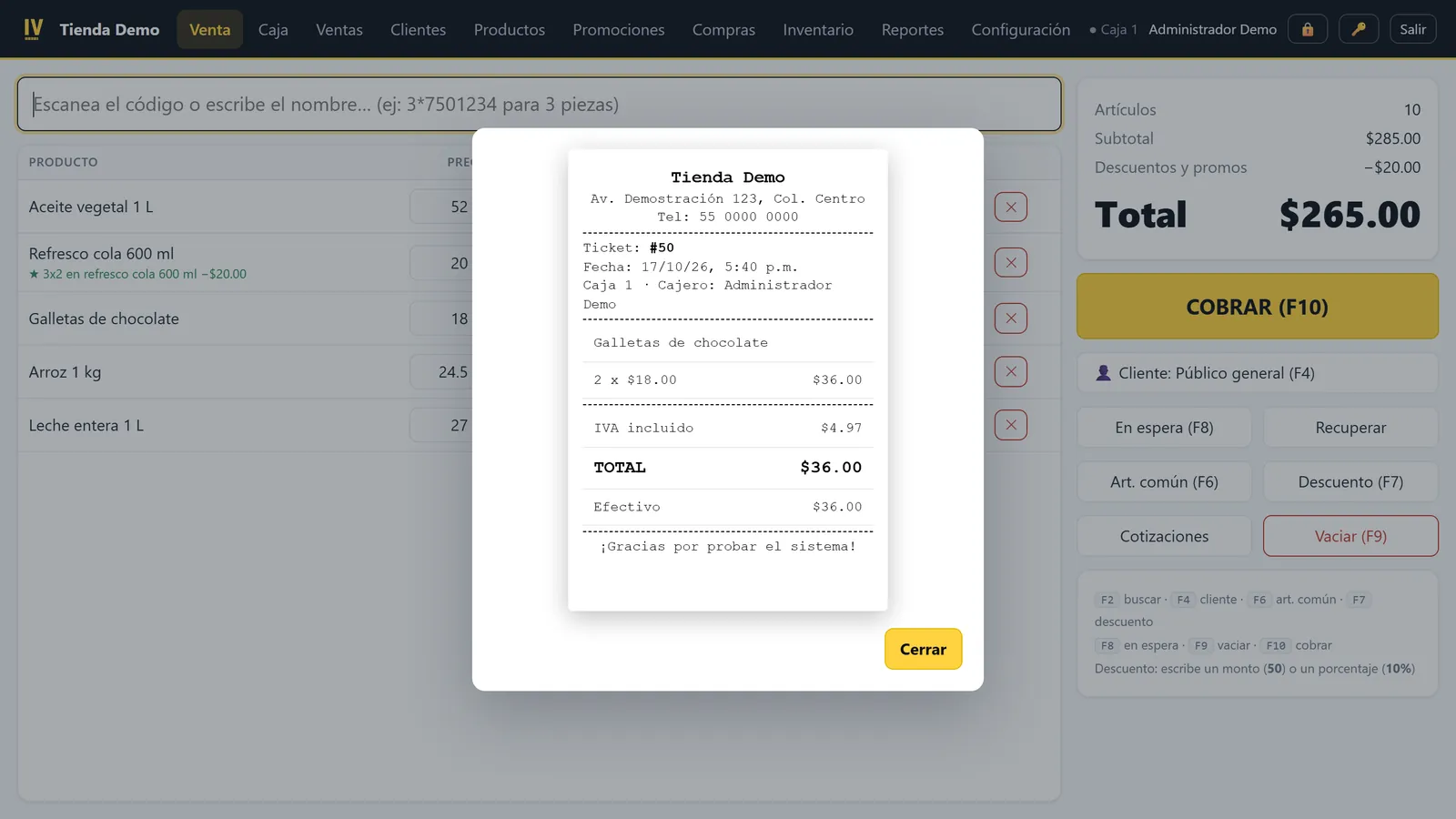Put the sale En espera (F8)
The height and width of the screenshot is (819, 1456).
[x=1164, y=428]
